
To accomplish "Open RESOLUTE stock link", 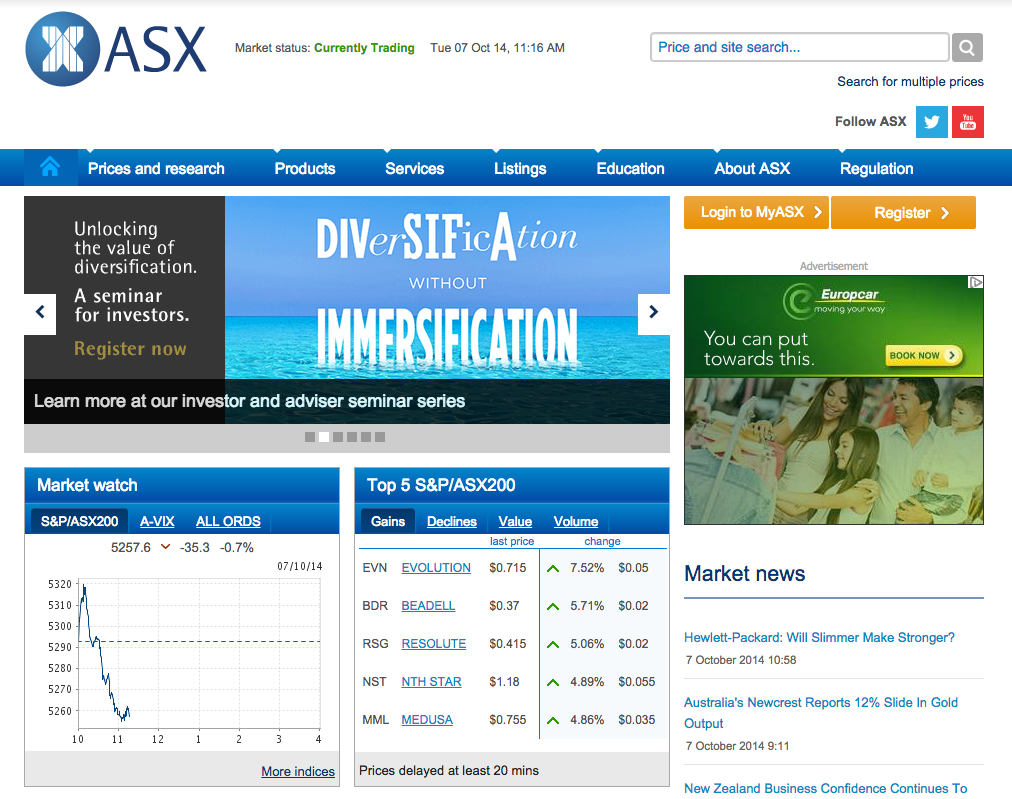I will [x=433, y=644].
